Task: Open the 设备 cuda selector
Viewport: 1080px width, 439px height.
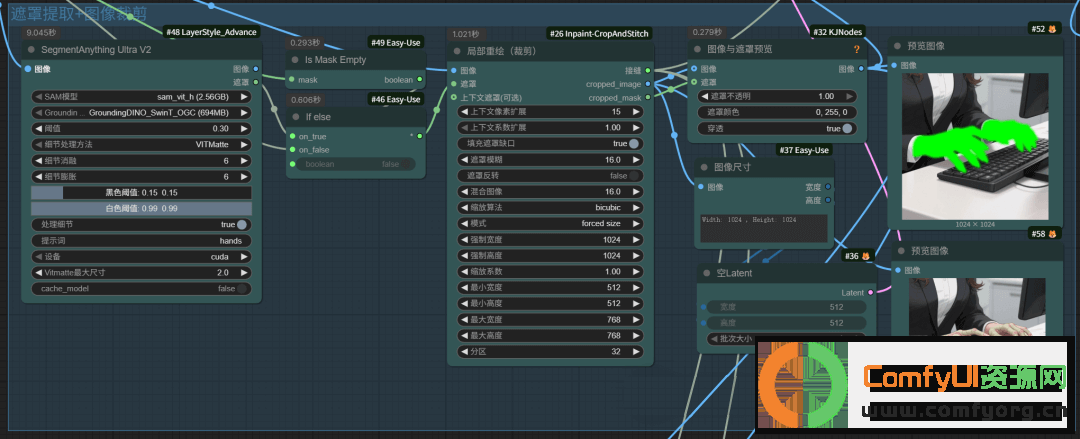Action: click(x=141, y=256)
